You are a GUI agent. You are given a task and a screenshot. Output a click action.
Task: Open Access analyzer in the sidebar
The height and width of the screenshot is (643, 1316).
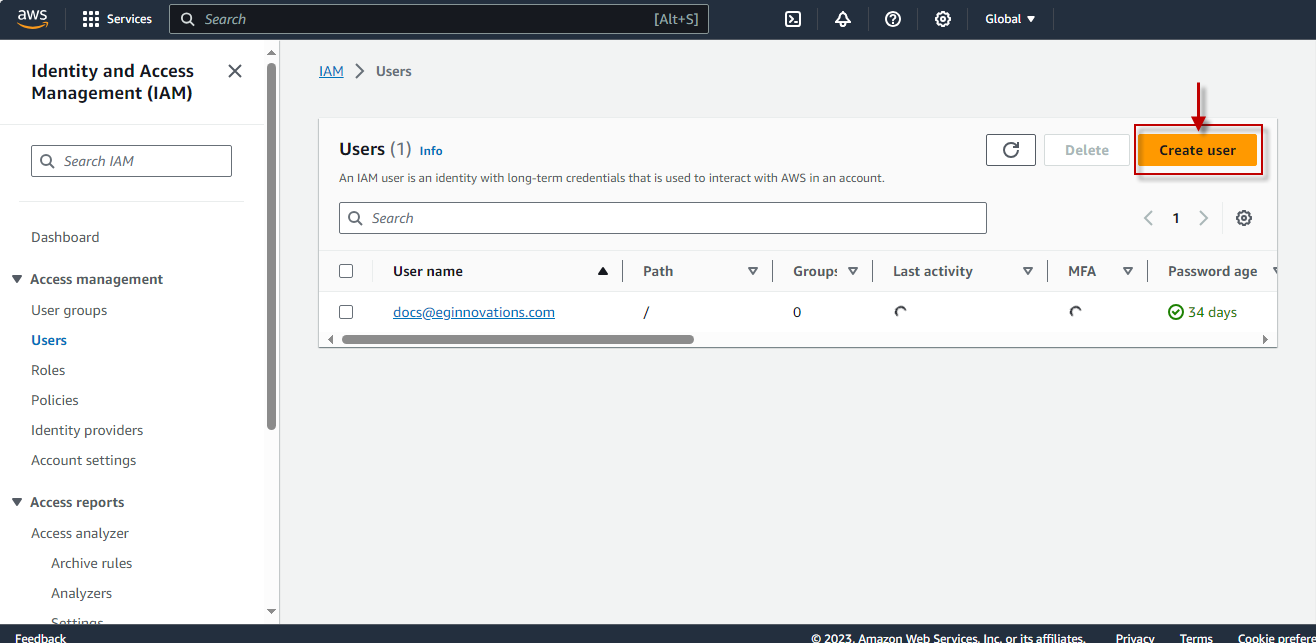click(x=80, y=533)
